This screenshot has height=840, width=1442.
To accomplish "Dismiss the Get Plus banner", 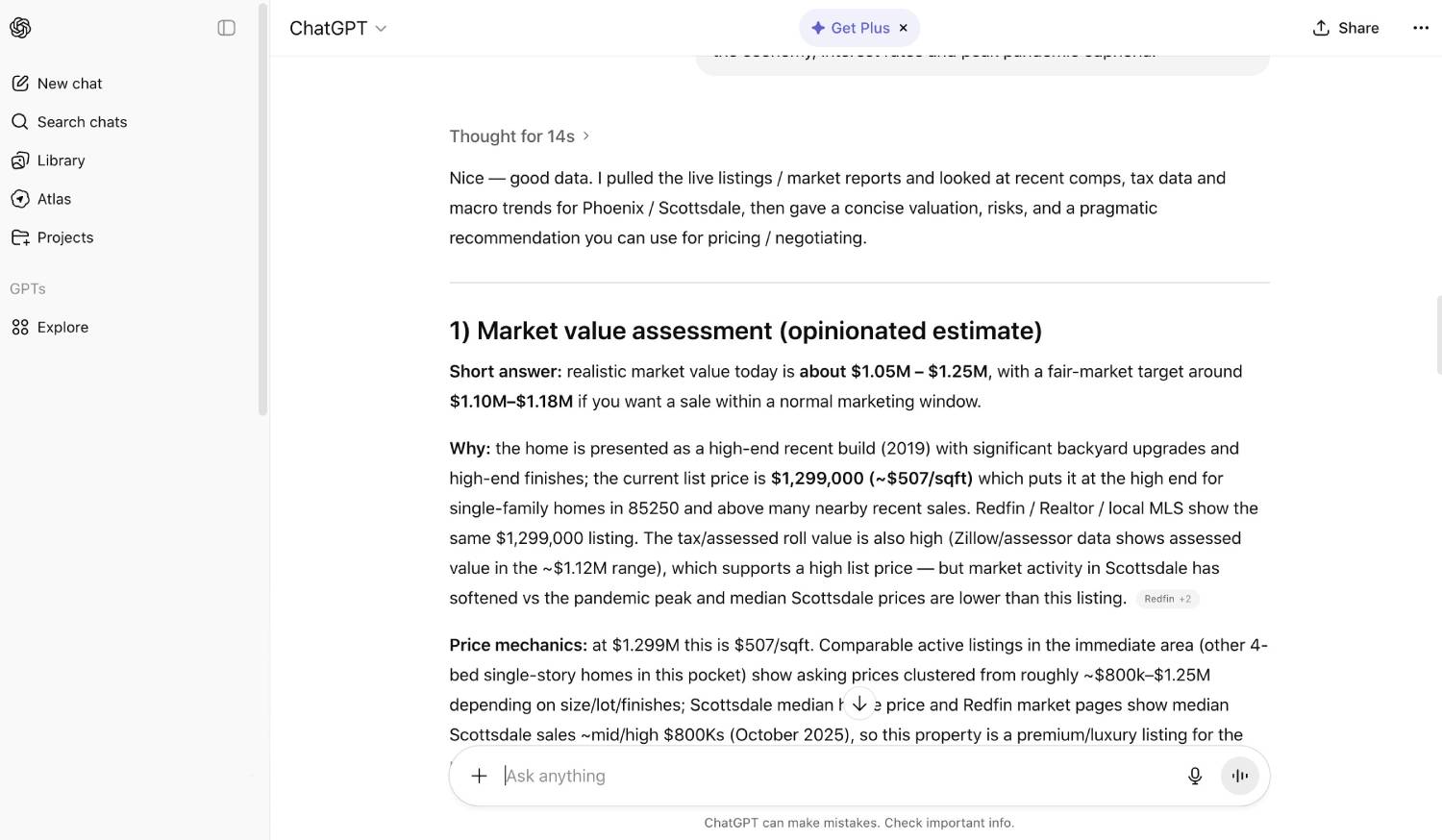I will click(x=904, y=28).
